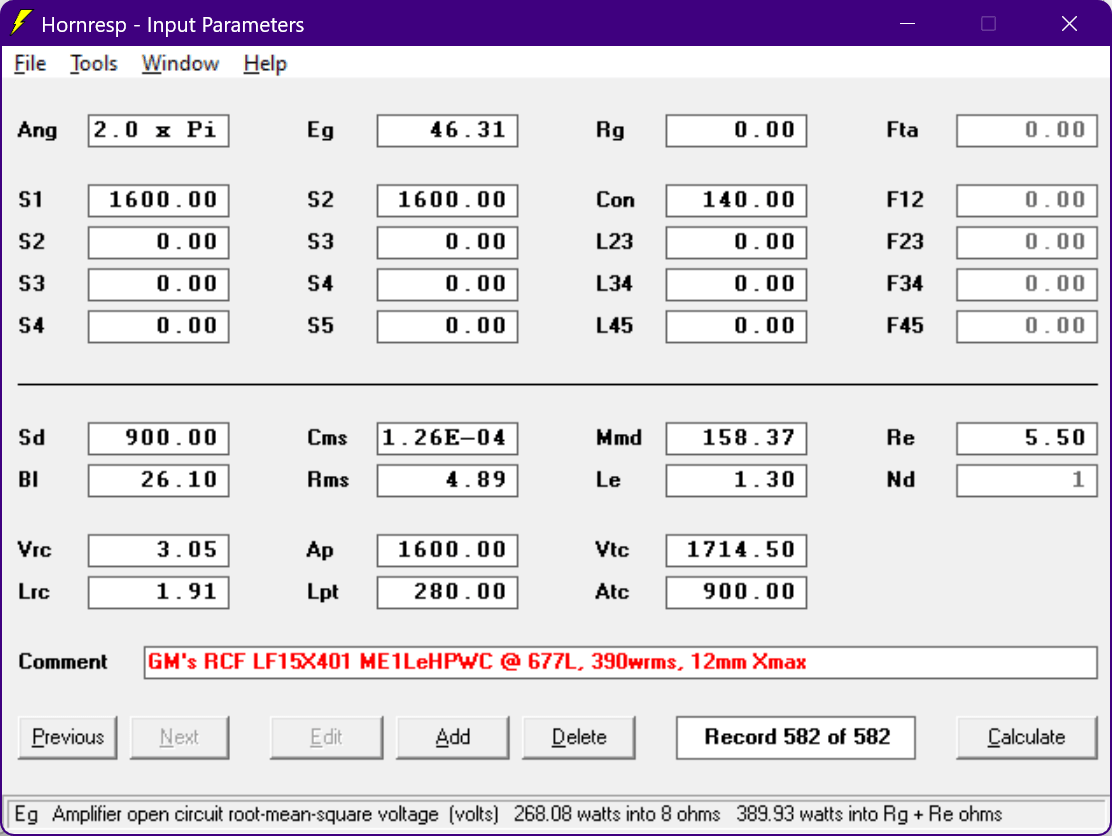Open the Help menu
Screen dimensions: 1112x836
(265, 64)
